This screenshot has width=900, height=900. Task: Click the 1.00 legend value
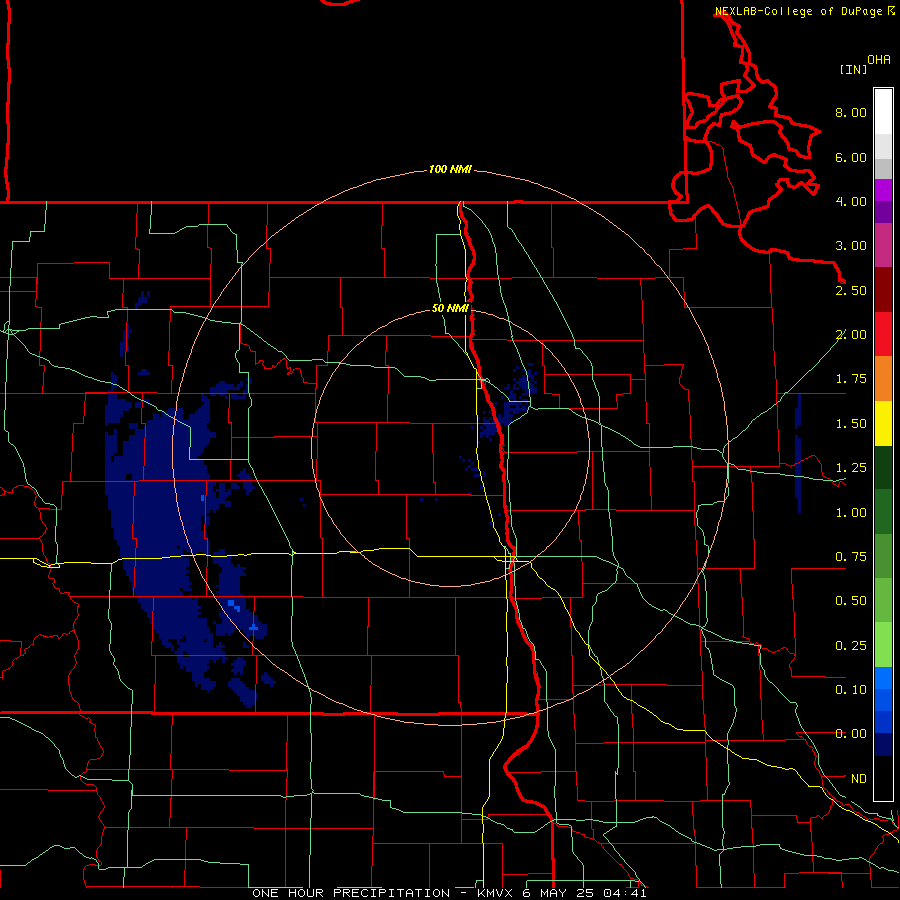click(851, 513)
